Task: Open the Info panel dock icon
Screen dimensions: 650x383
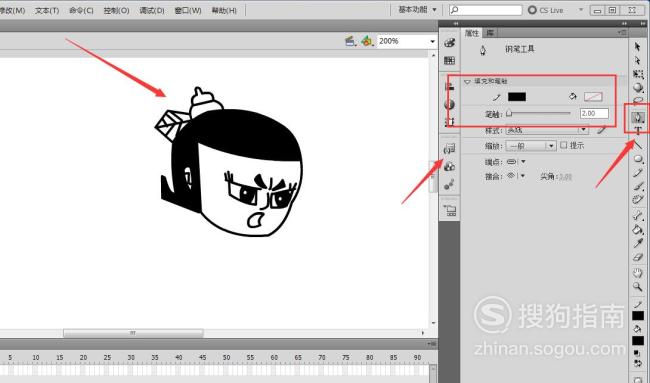Action: pyautogui.click(x=449, y=104)
